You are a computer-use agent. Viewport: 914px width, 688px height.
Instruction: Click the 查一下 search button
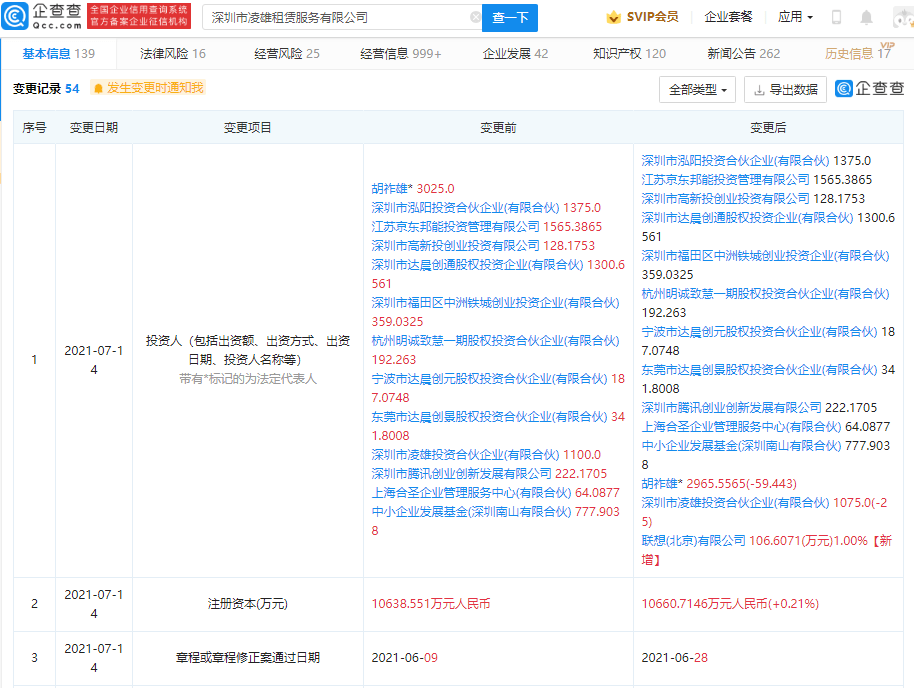point(510,17)
